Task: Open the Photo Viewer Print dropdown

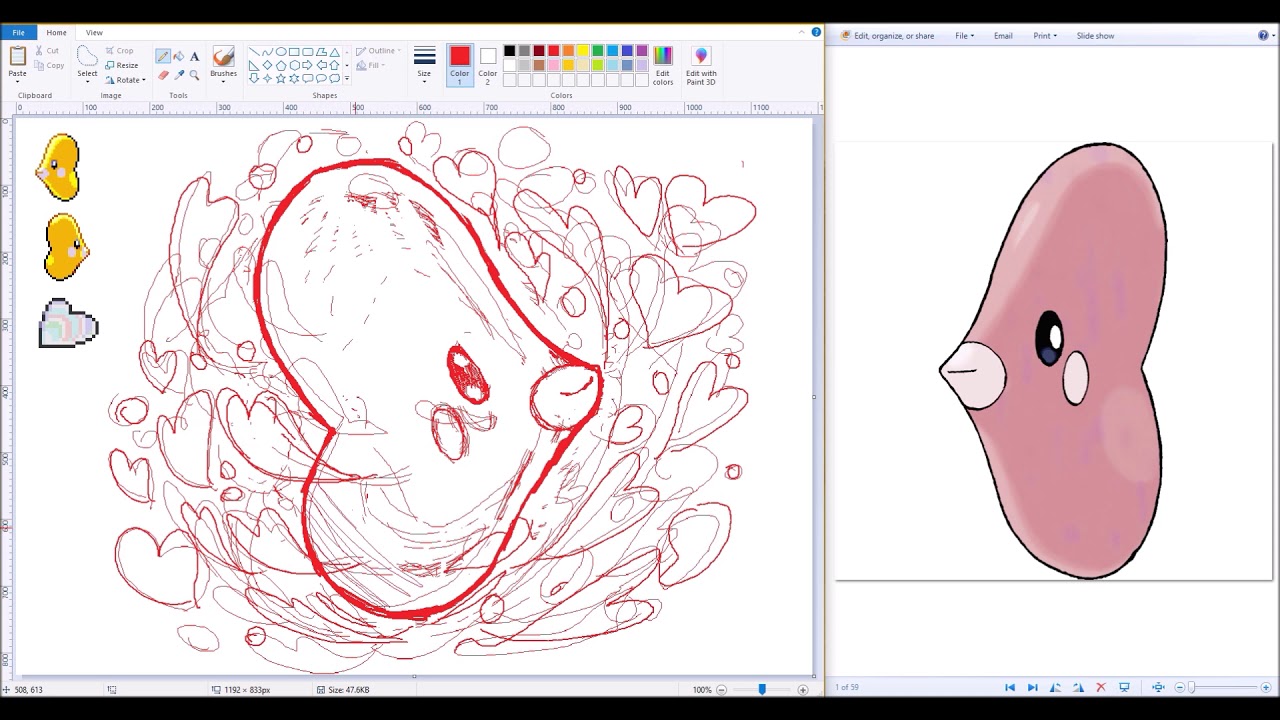Action: pos(1045,36)
